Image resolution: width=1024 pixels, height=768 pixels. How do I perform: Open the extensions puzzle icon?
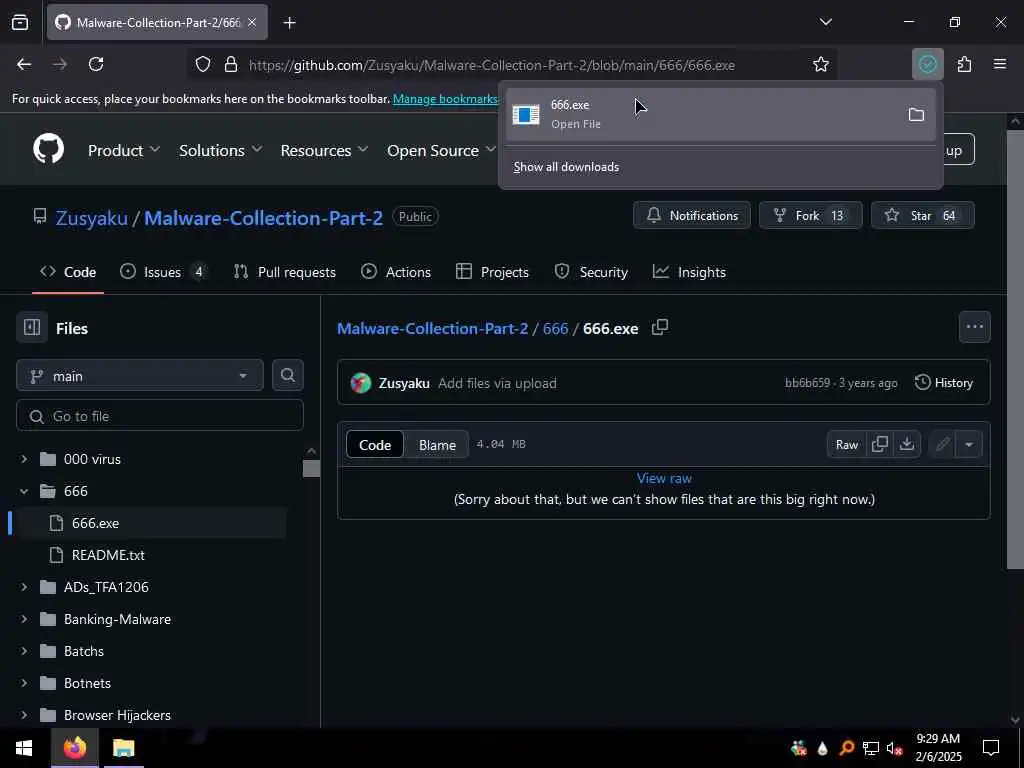tap(965, 64)
